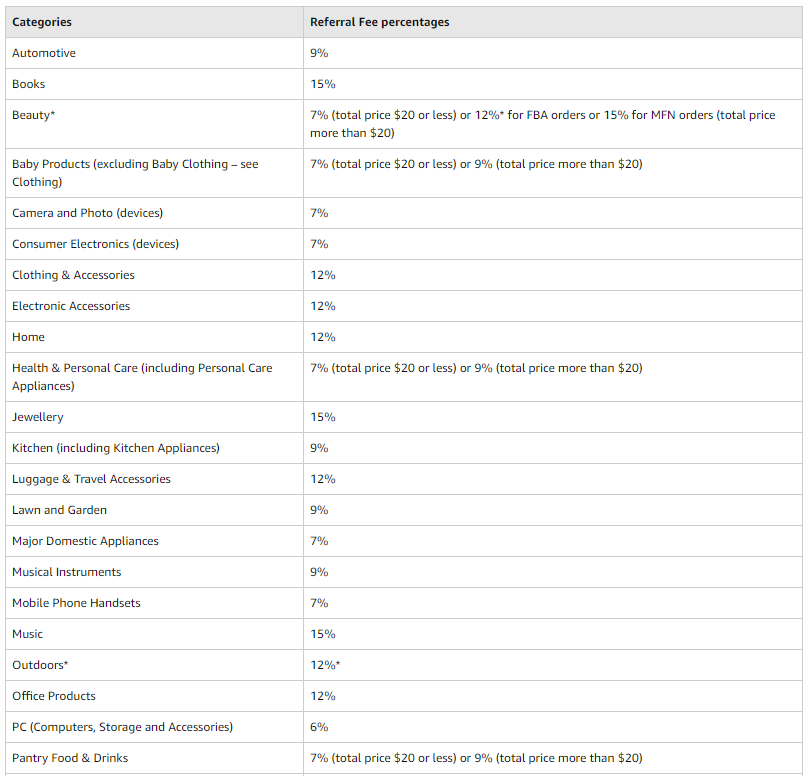Screen dimensions: 808x776
Task: Click the Outdoors* 12%* fee cell
Action: click(x=326, y=665)
